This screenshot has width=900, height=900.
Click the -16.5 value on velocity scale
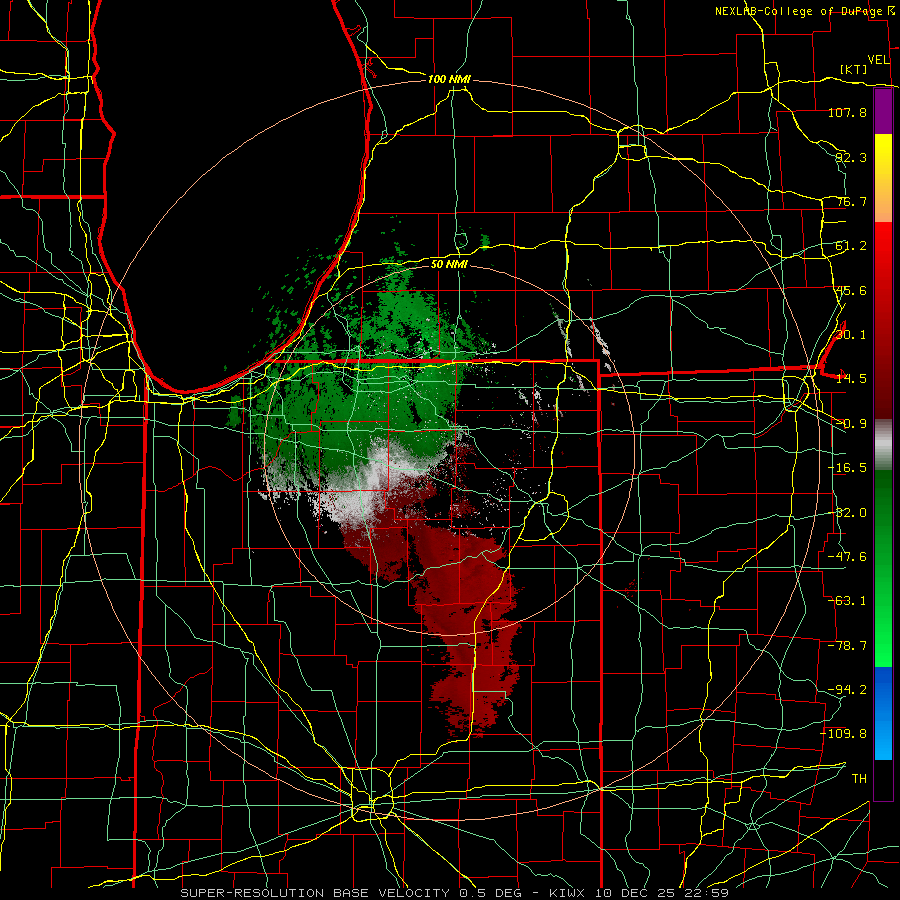point(847,468)
